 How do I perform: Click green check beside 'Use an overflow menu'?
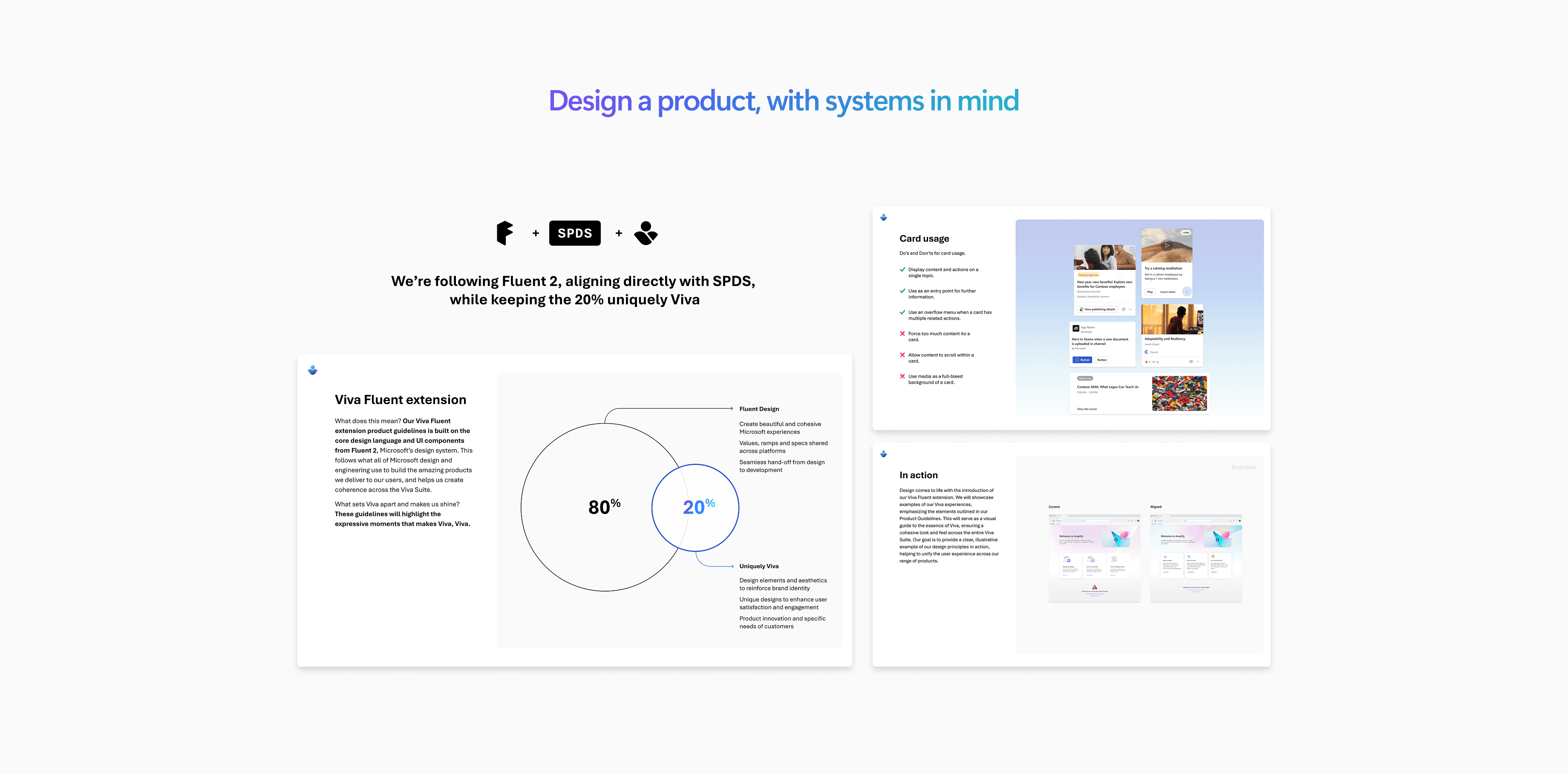click(x=902, y=312)
